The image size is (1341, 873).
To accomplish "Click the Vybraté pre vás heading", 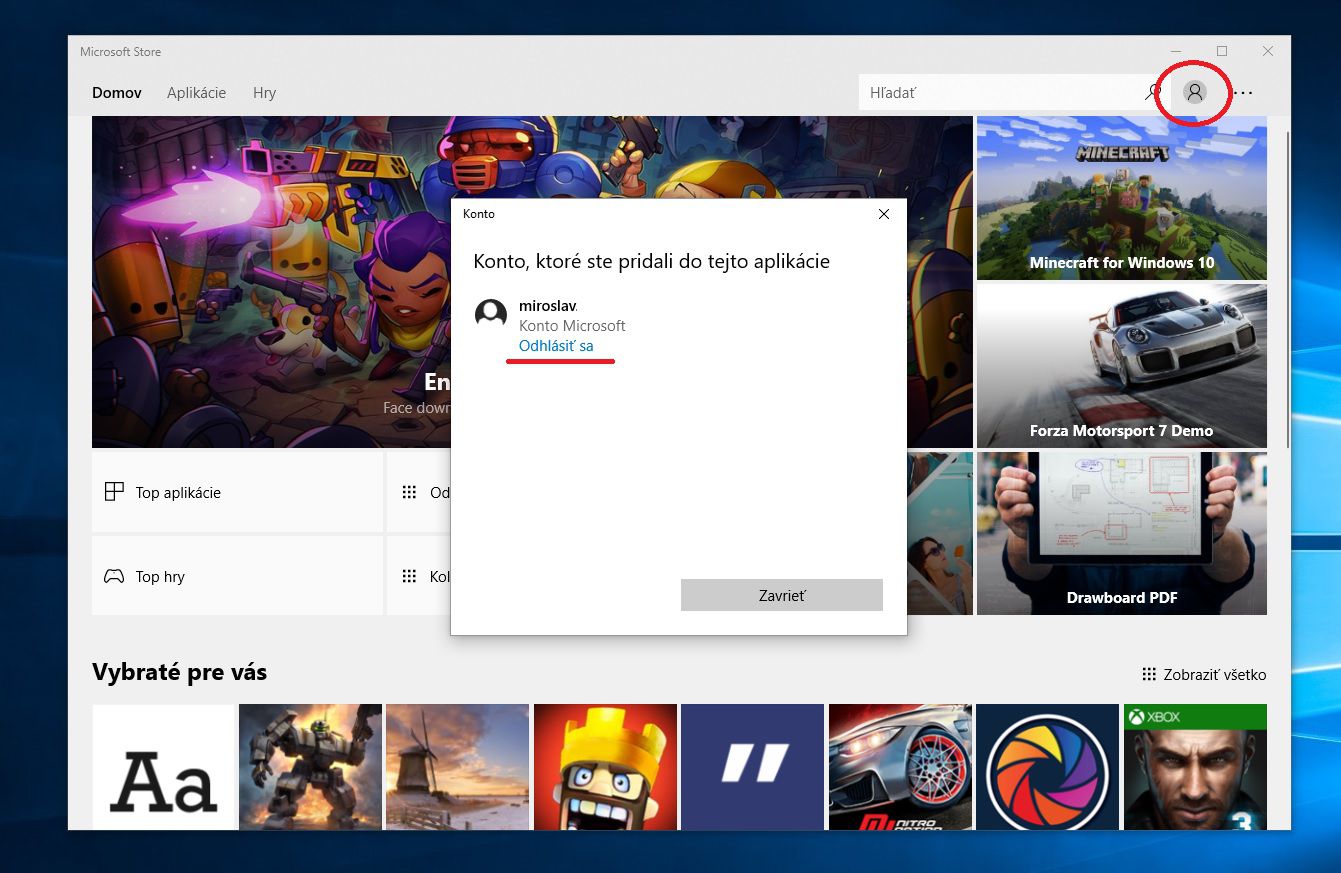I will [x=179, y=672].
